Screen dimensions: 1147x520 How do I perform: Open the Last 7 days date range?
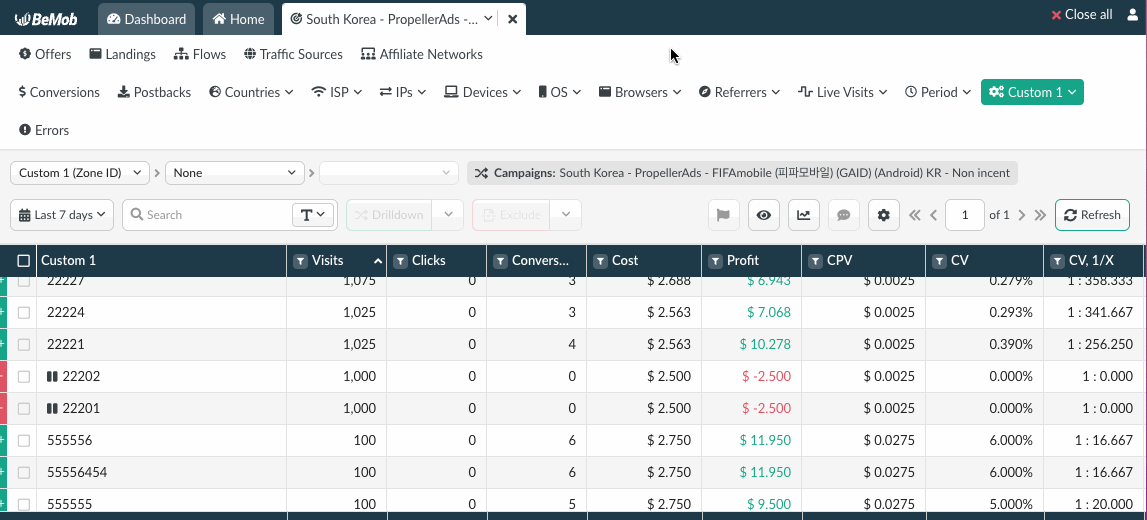click(62, 215)
